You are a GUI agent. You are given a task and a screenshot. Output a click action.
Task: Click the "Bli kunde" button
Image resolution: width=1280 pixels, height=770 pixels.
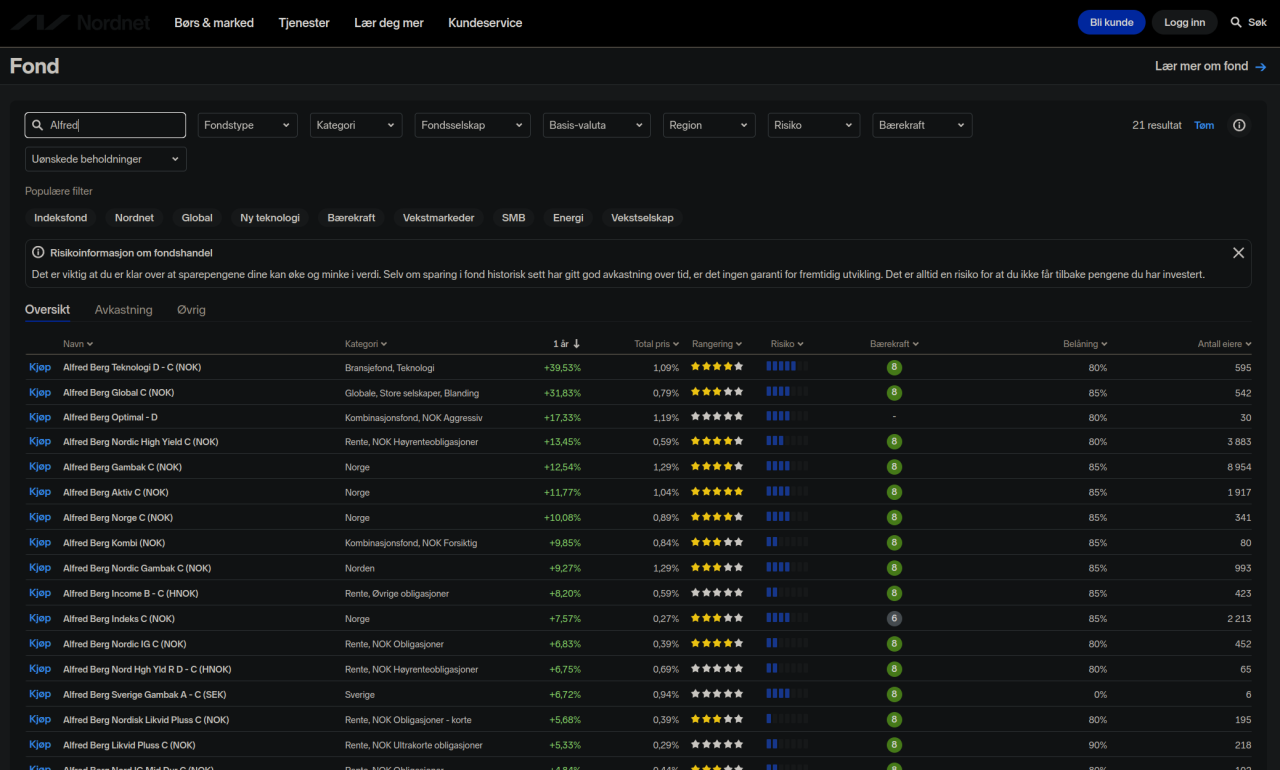tap(1110, 21)
